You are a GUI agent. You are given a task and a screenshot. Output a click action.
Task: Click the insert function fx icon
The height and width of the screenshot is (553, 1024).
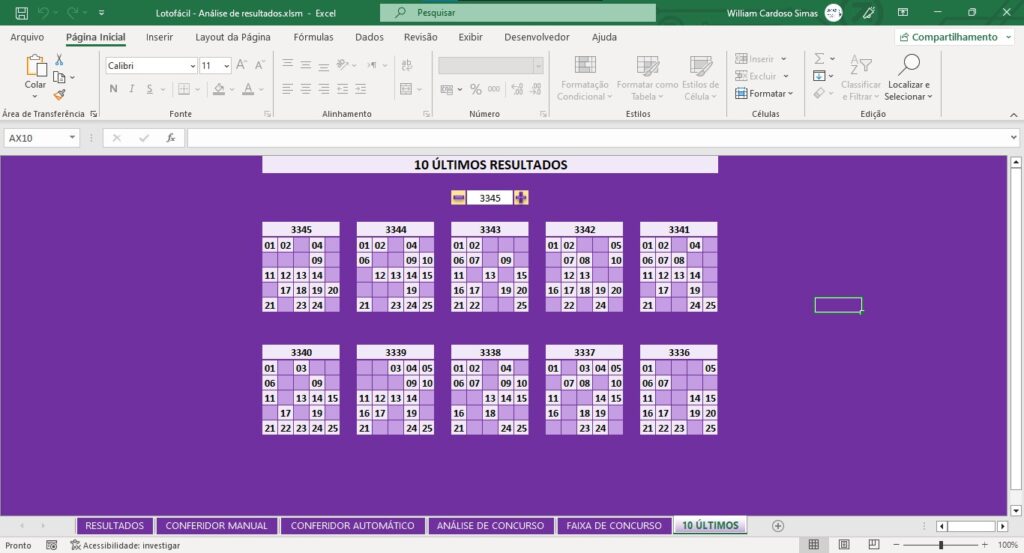click(170, 138)
